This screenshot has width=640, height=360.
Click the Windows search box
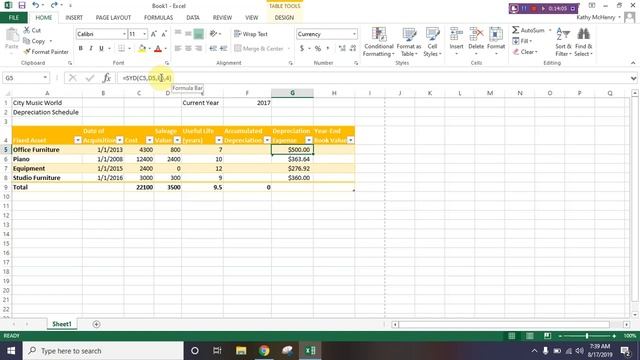coord(103,351)
